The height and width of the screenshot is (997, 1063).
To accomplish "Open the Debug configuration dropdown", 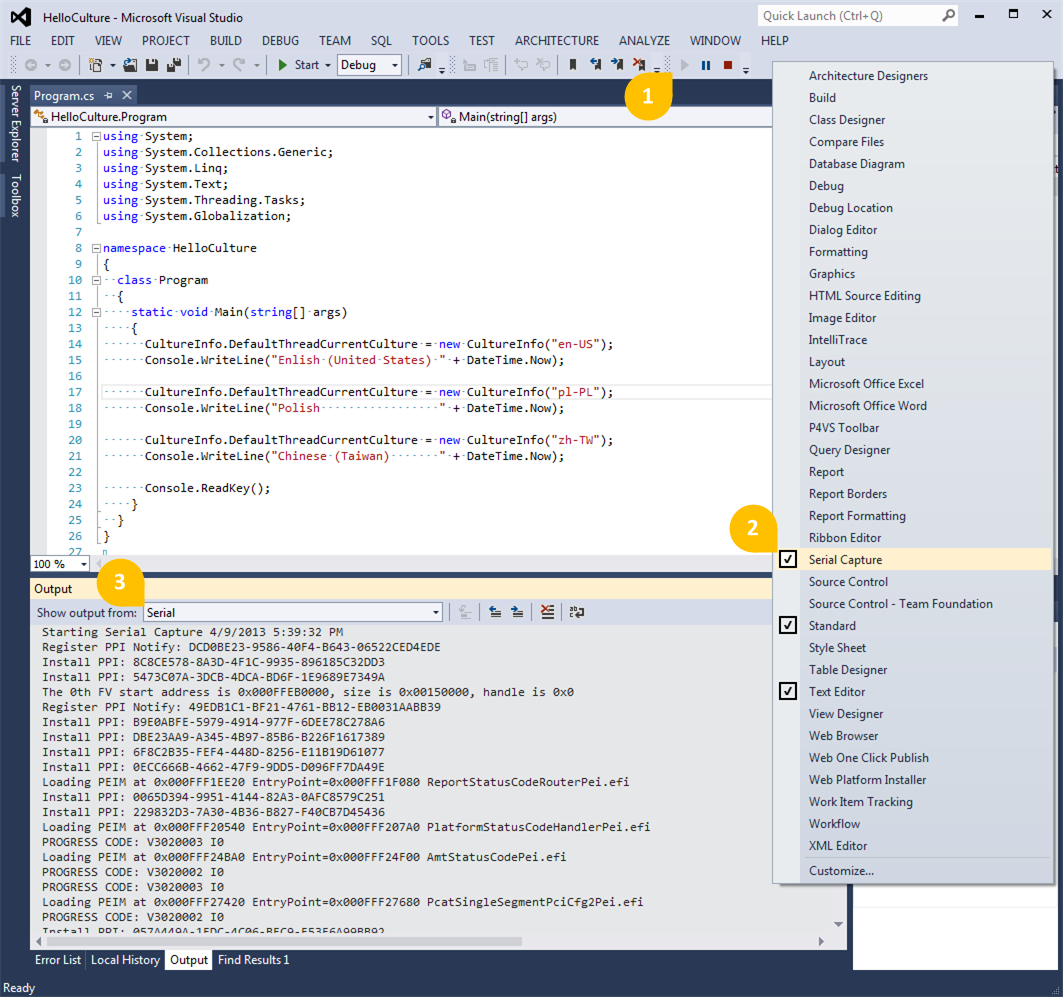I will [x=369, y=65].
